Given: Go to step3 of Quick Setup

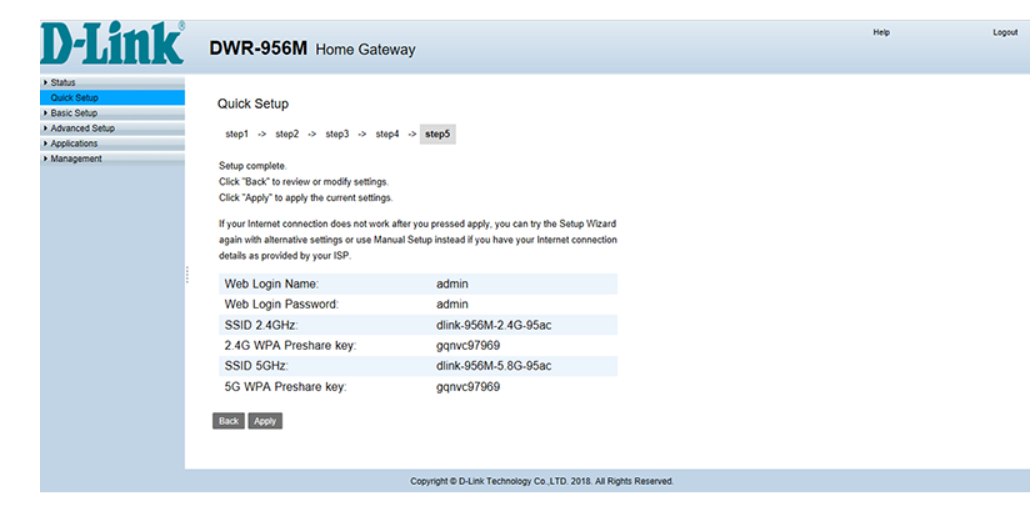Looking at the screenshot, I should click(337, 134).
